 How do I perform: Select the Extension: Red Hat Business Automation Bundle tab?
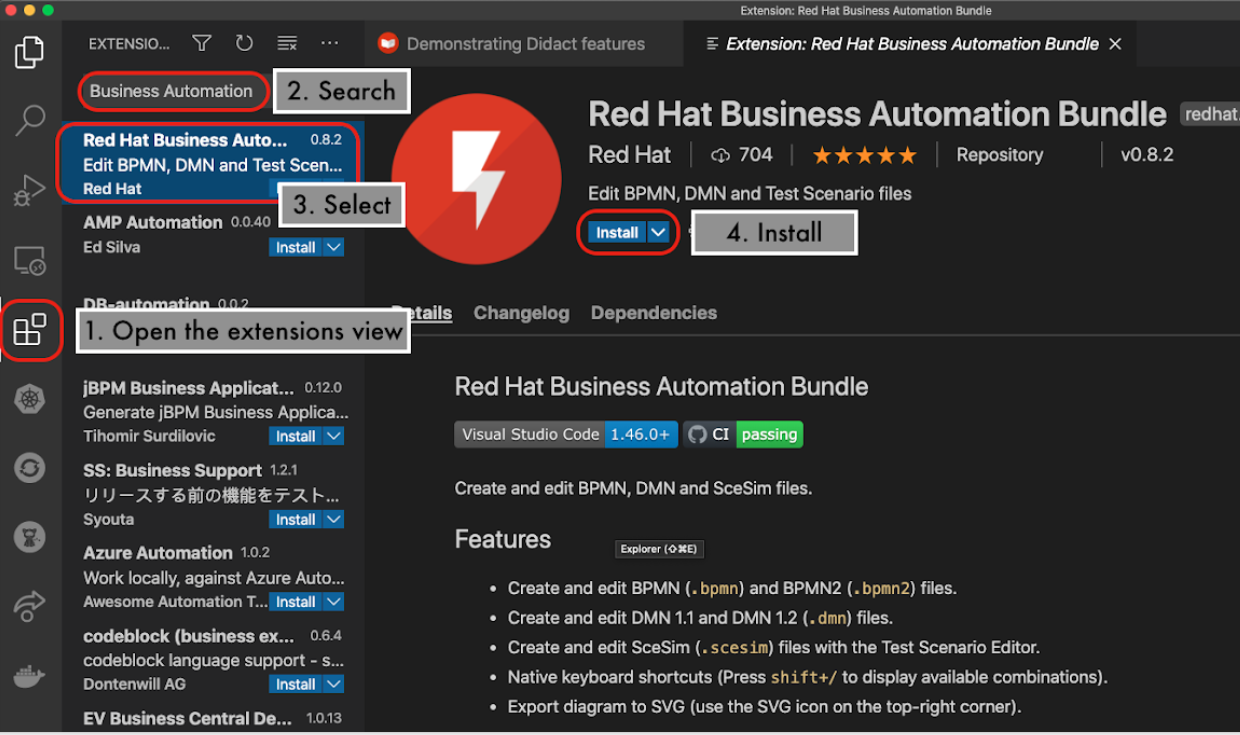(x=911, y=44)
